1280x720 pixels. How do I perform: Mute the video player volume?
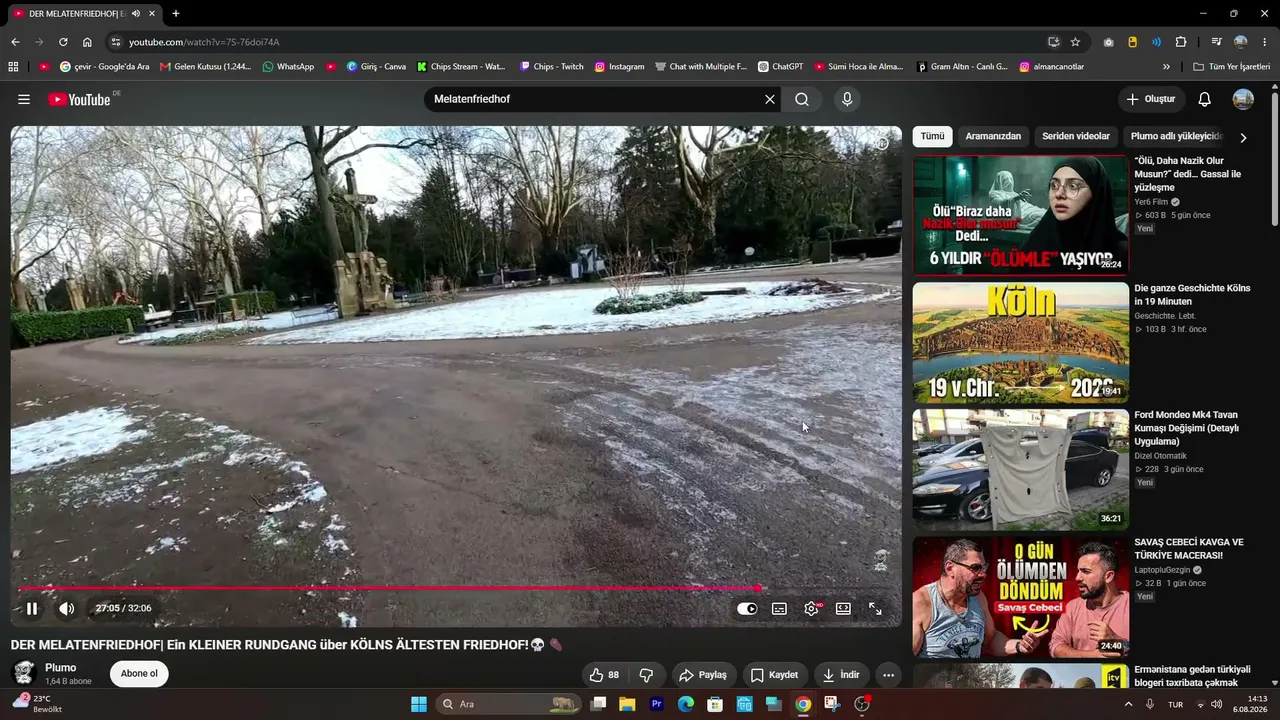[x=67, y=608]
